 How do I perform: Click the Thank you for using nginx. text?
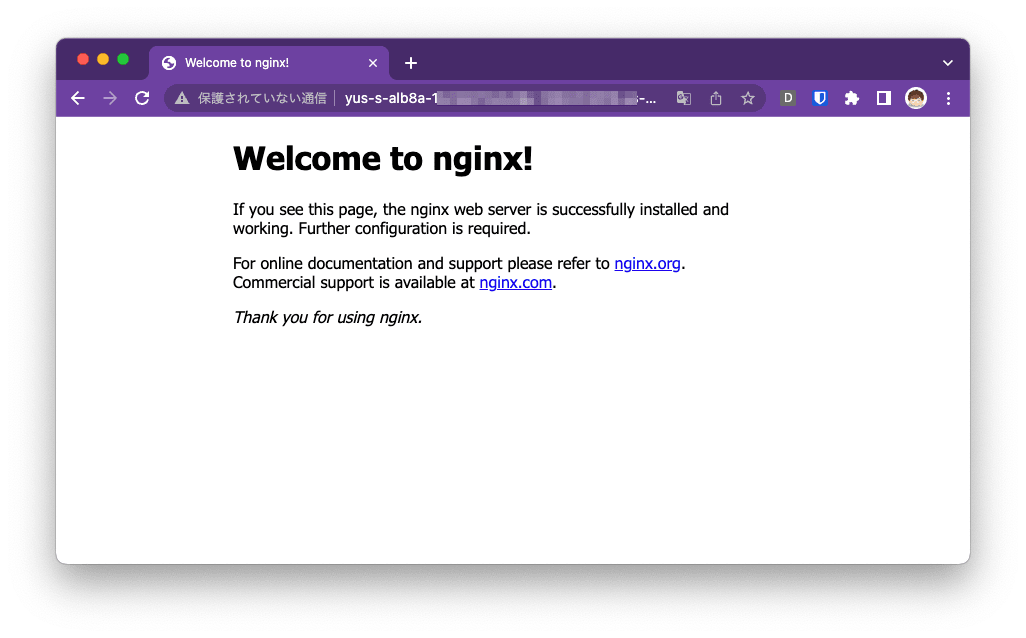(x=328, y=317)
